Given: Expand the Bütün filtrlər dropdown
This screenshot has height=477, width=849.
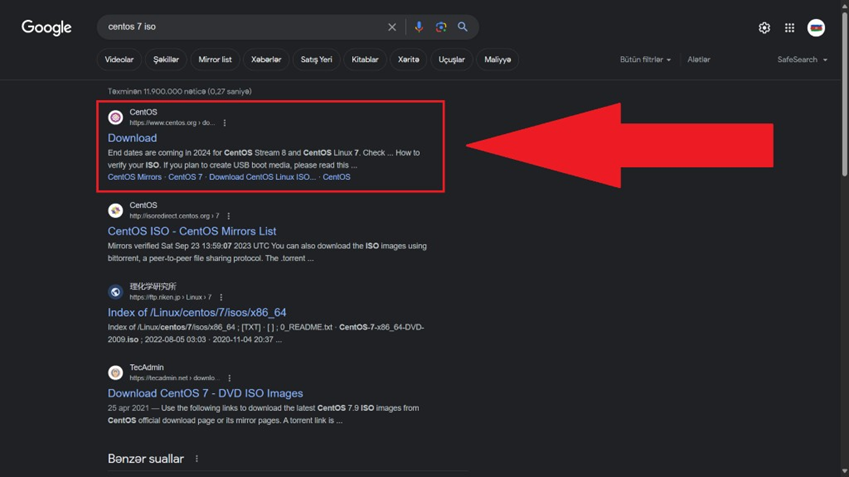Looking at the screenshot, I should [645, 60].
